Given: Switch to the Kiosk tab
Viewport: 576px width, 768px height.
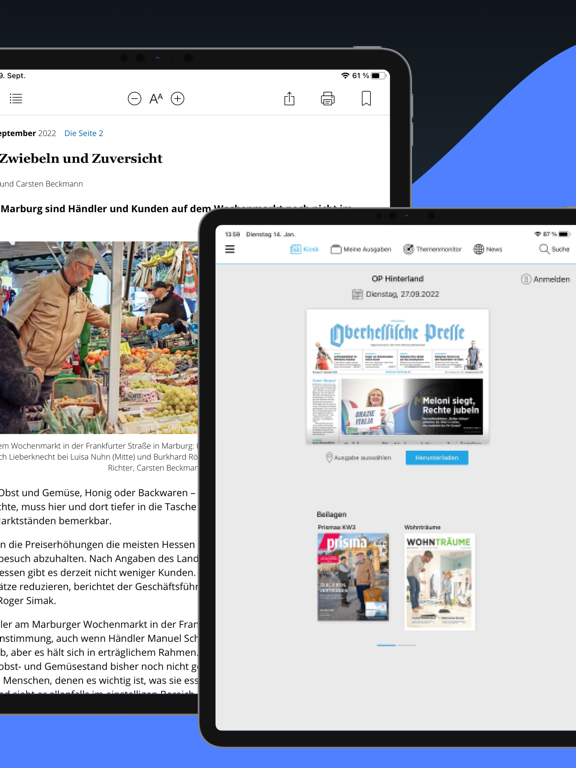Looking at the screenshot, I should point(304,249).
